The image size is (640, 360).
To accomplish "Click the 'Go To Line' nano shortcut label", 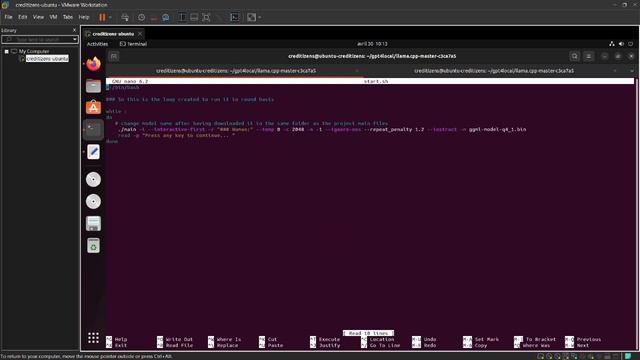I will tap(384, 345).
